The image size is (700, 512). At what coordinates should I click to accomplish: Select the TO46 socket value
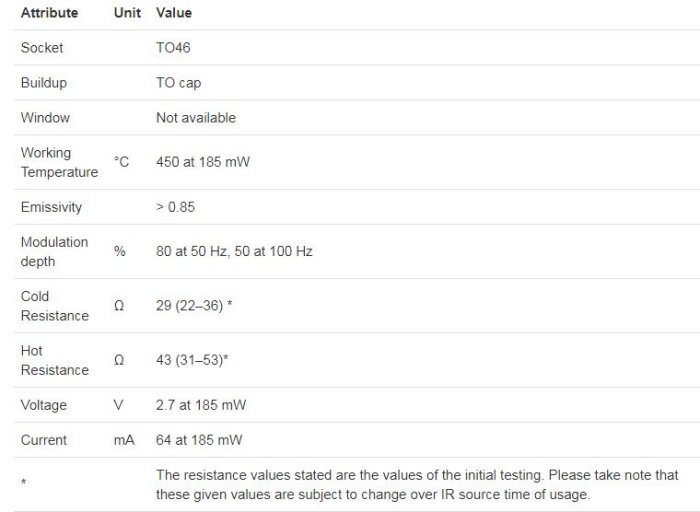point(173,48)
